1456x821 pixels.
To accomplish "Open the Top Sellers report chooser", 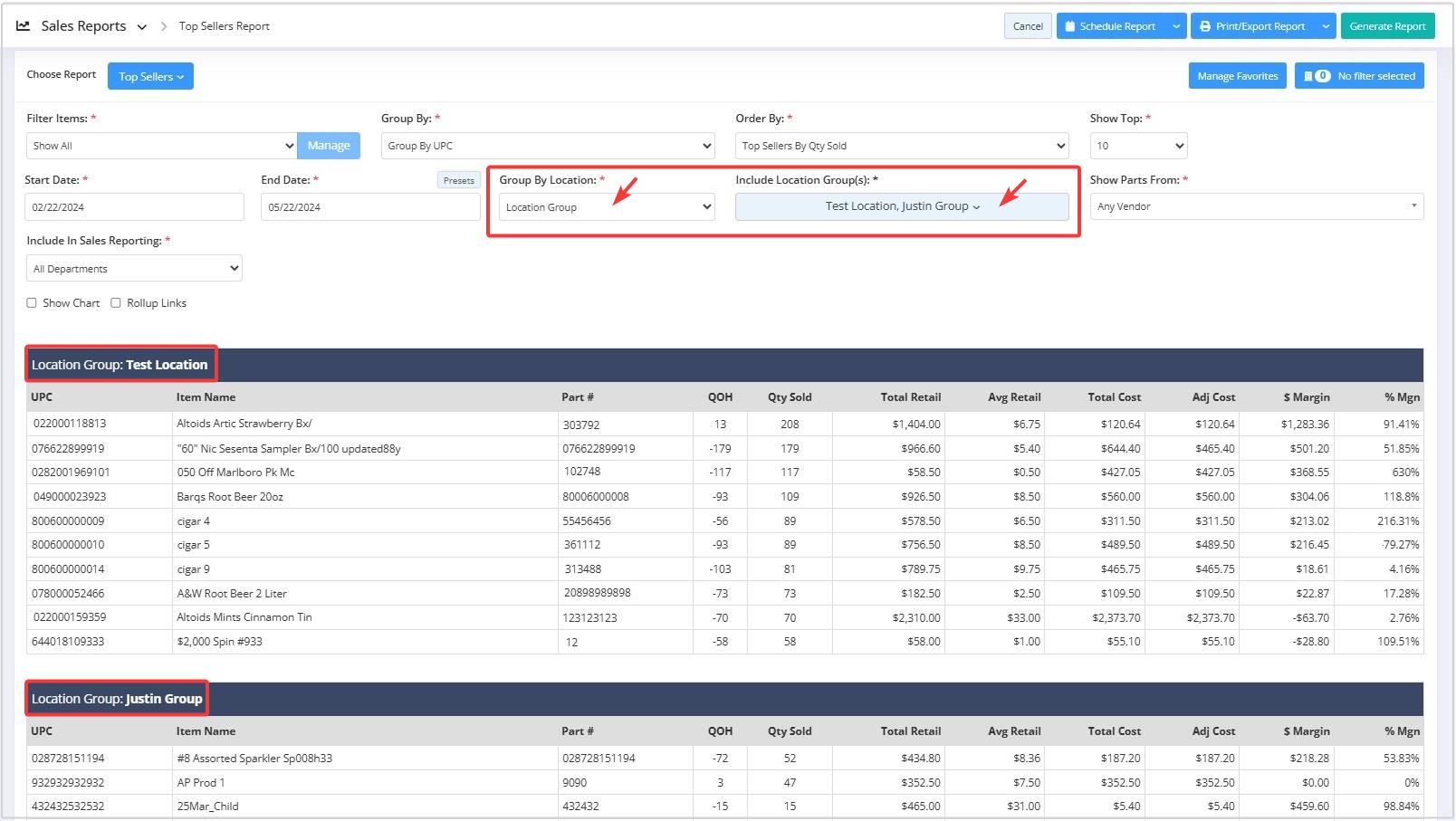I will (150, 76).
